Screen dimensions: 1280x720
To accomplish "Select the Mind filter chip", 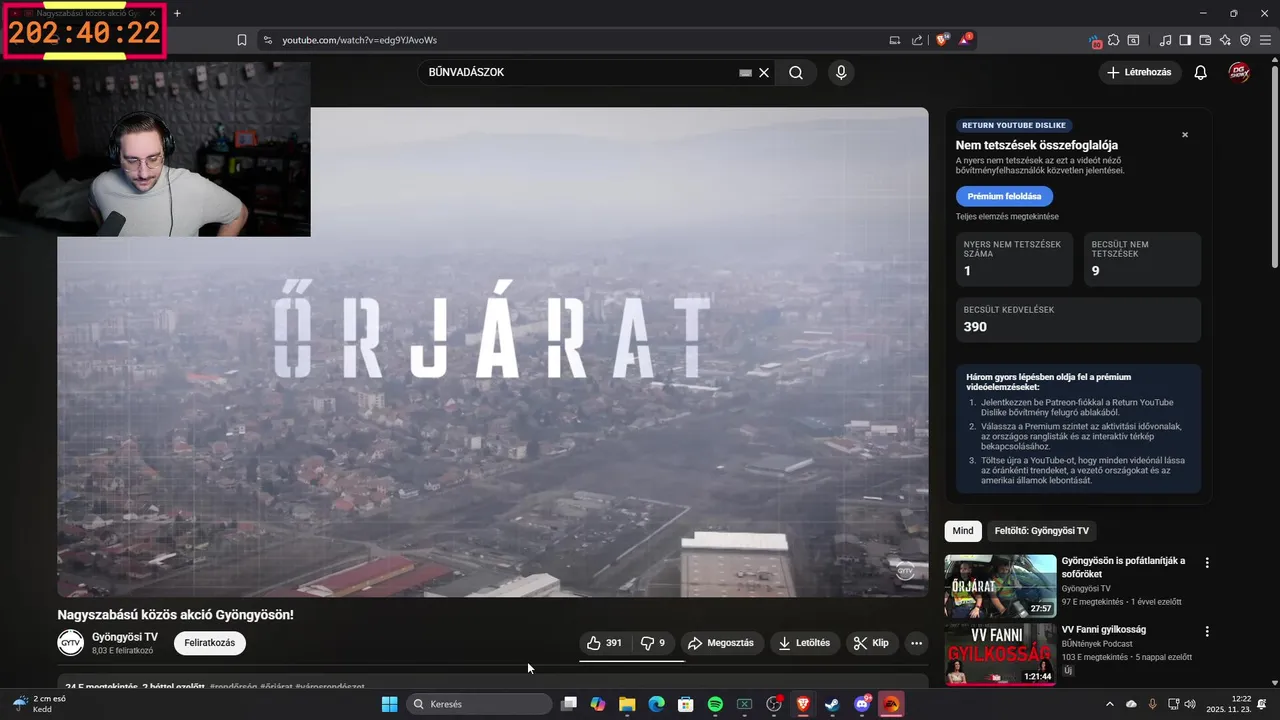I will click(963, 531).
